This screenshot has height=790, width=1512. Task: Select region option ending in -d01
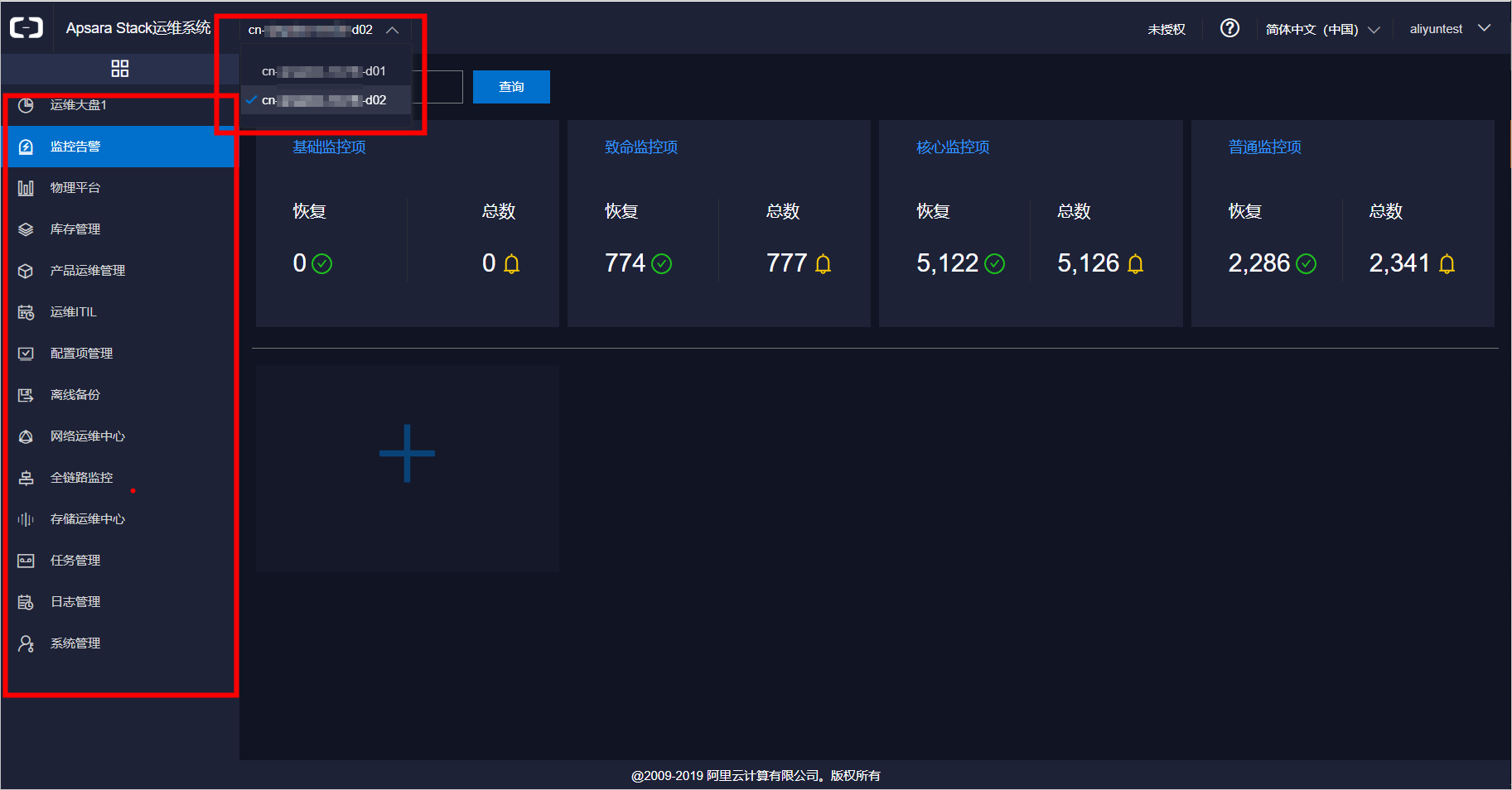(x=326, y=71)
